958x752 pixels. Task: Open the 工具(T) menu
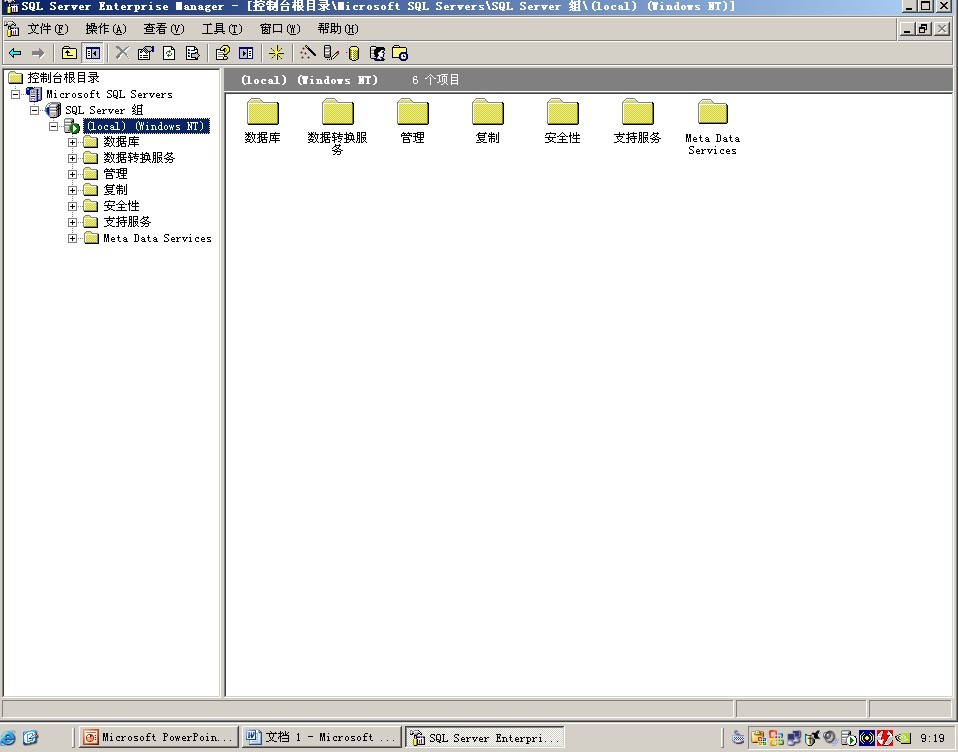point(222,29)
